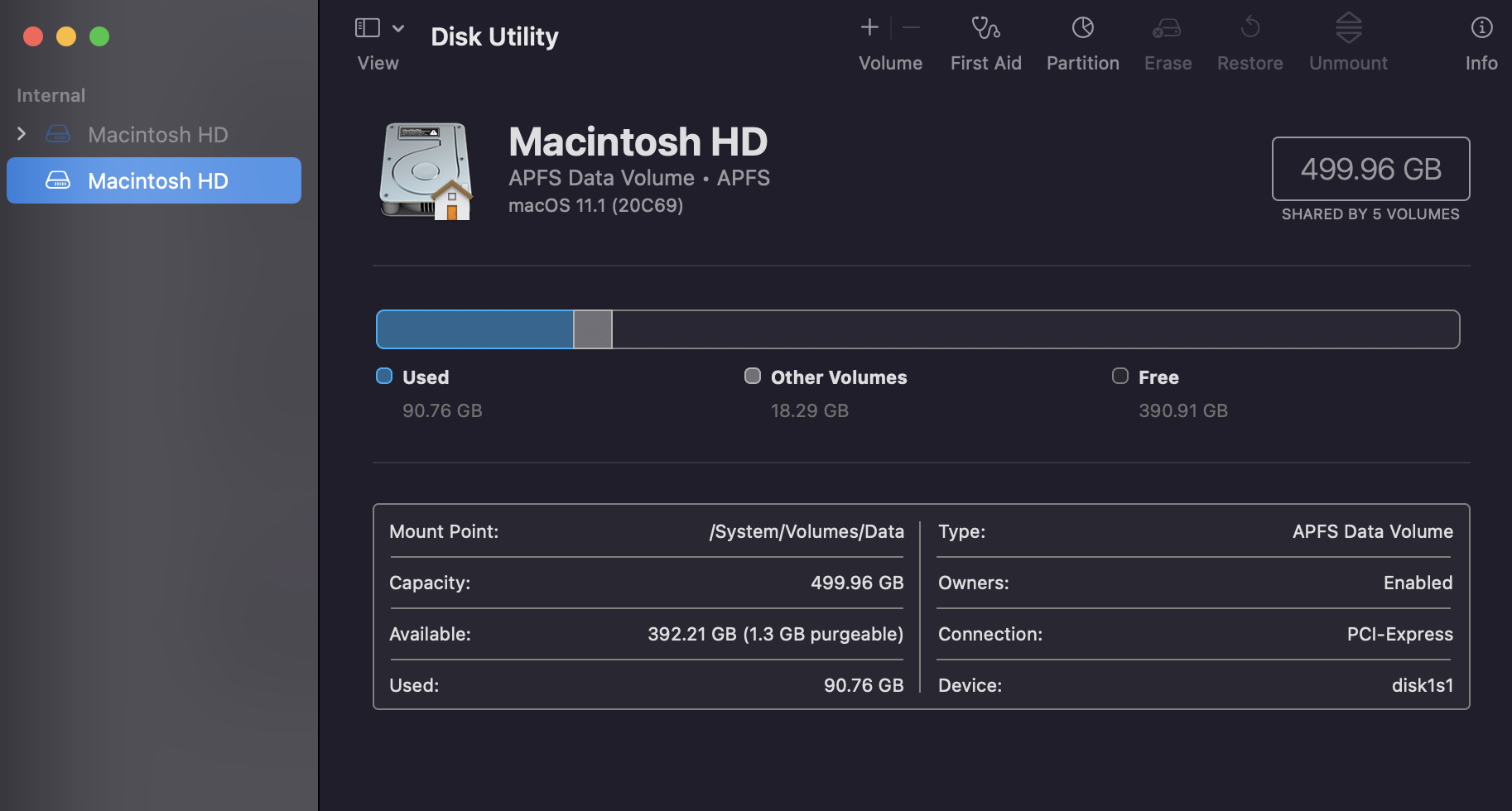Click the First Aid stethoscope icon

(x=985, y=28)
